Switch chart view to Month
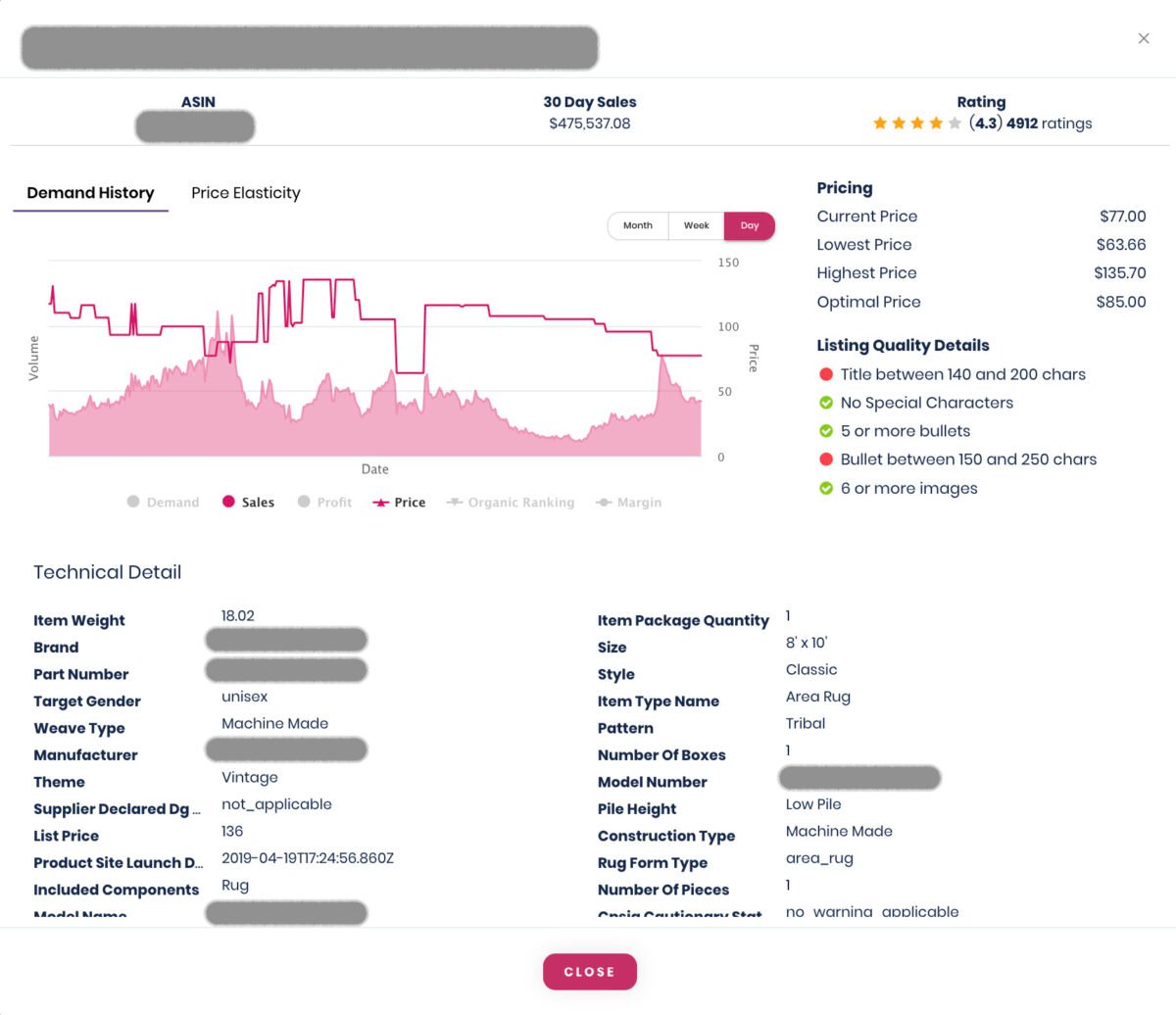Viewport: 1176px width, 1015px height. point(638,225)
